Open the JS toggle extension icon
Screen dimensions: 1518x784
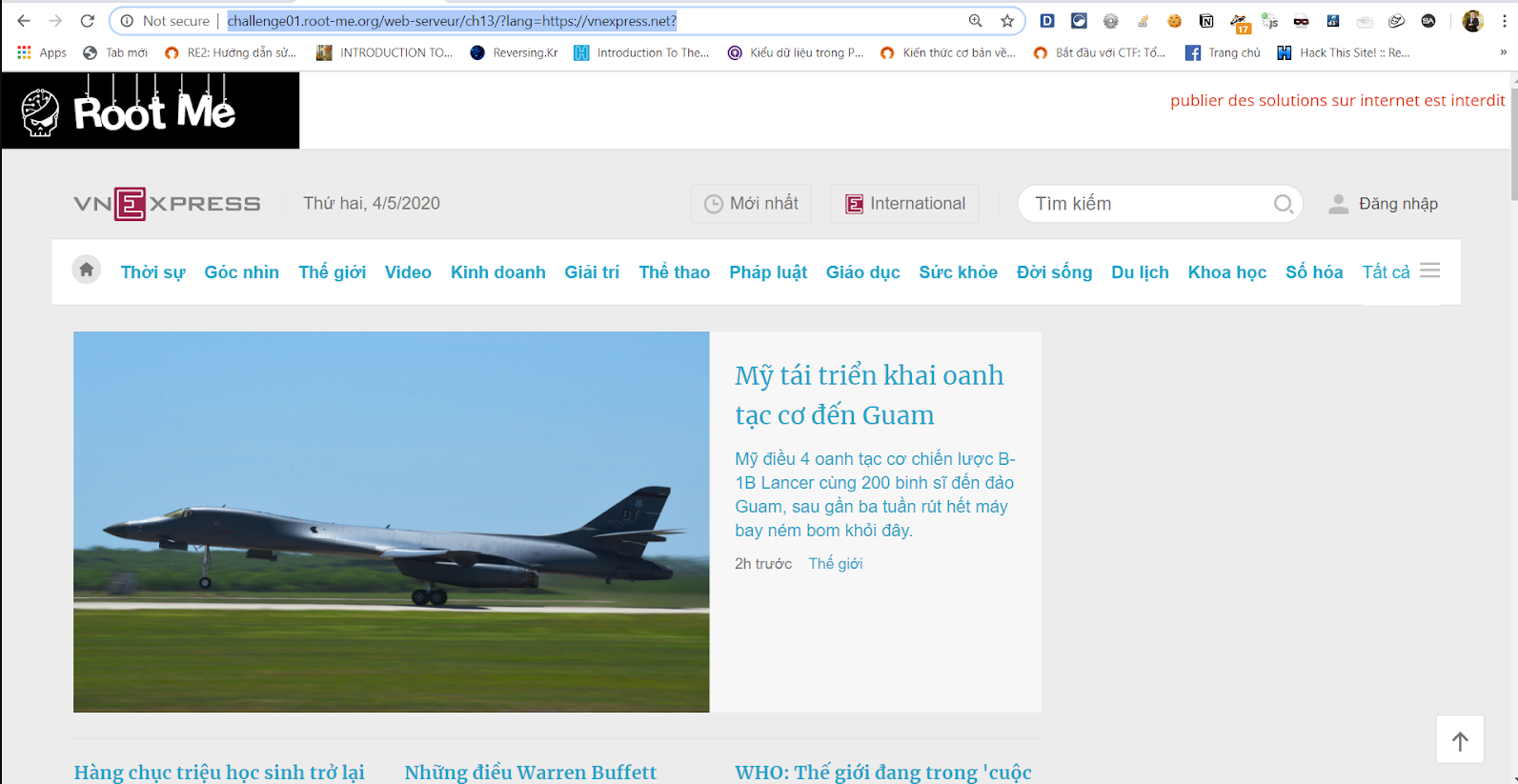(1269, 21)
